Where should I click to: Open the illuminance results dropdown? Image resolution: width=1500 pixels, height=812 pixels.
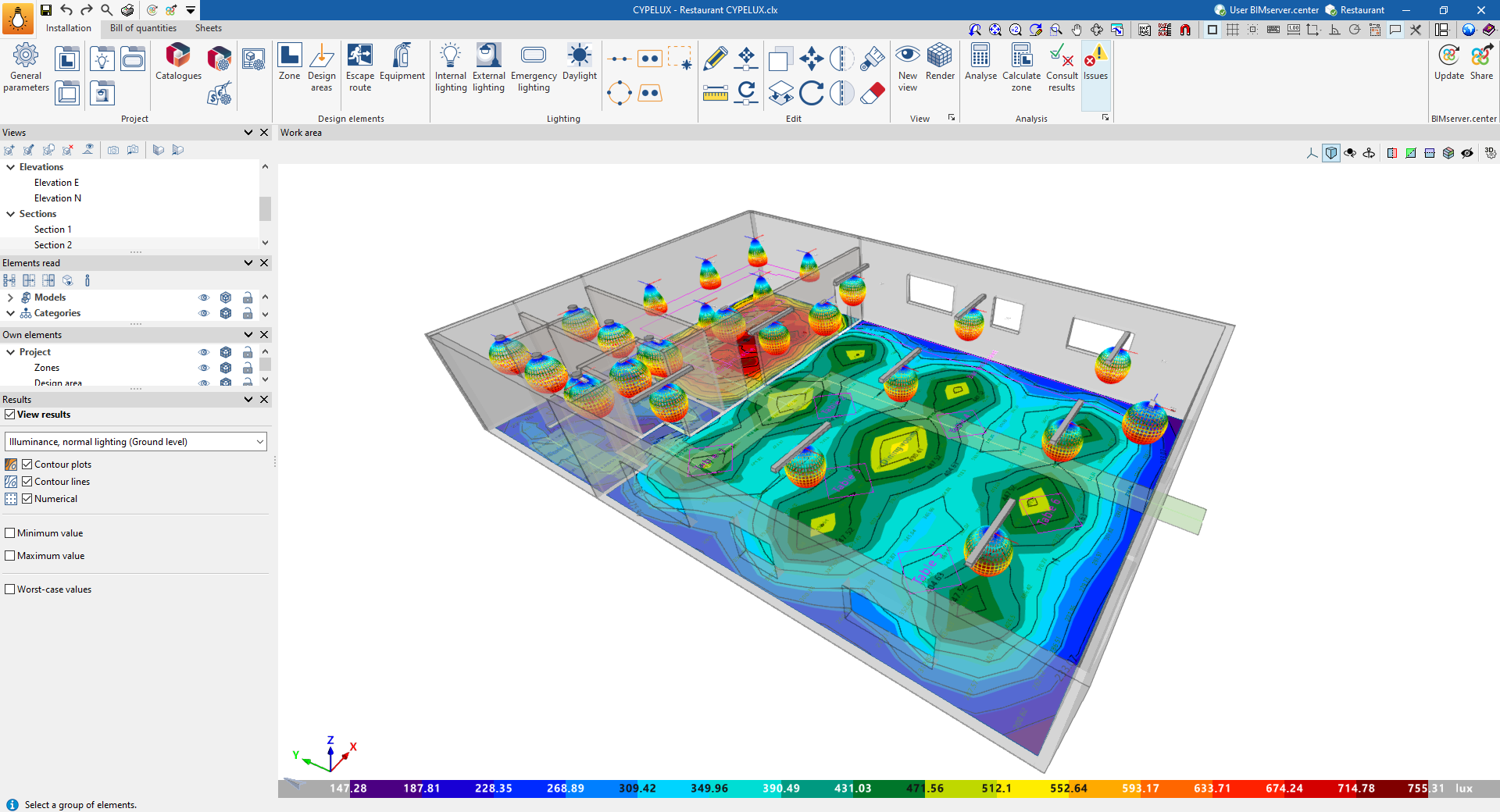pyautogui.click(x=136, y=442)
